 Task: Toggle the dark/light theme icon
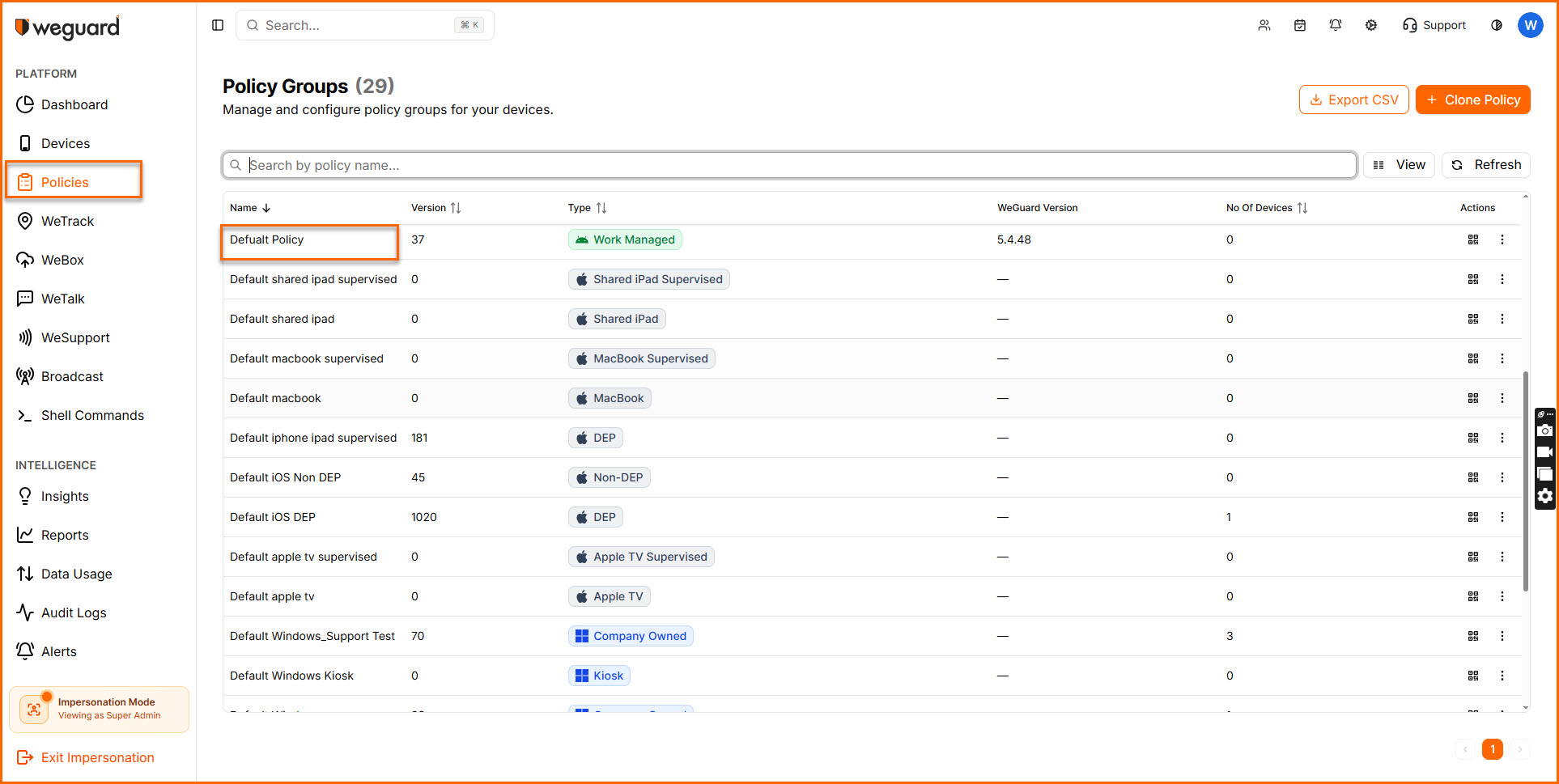point(1497,25)
